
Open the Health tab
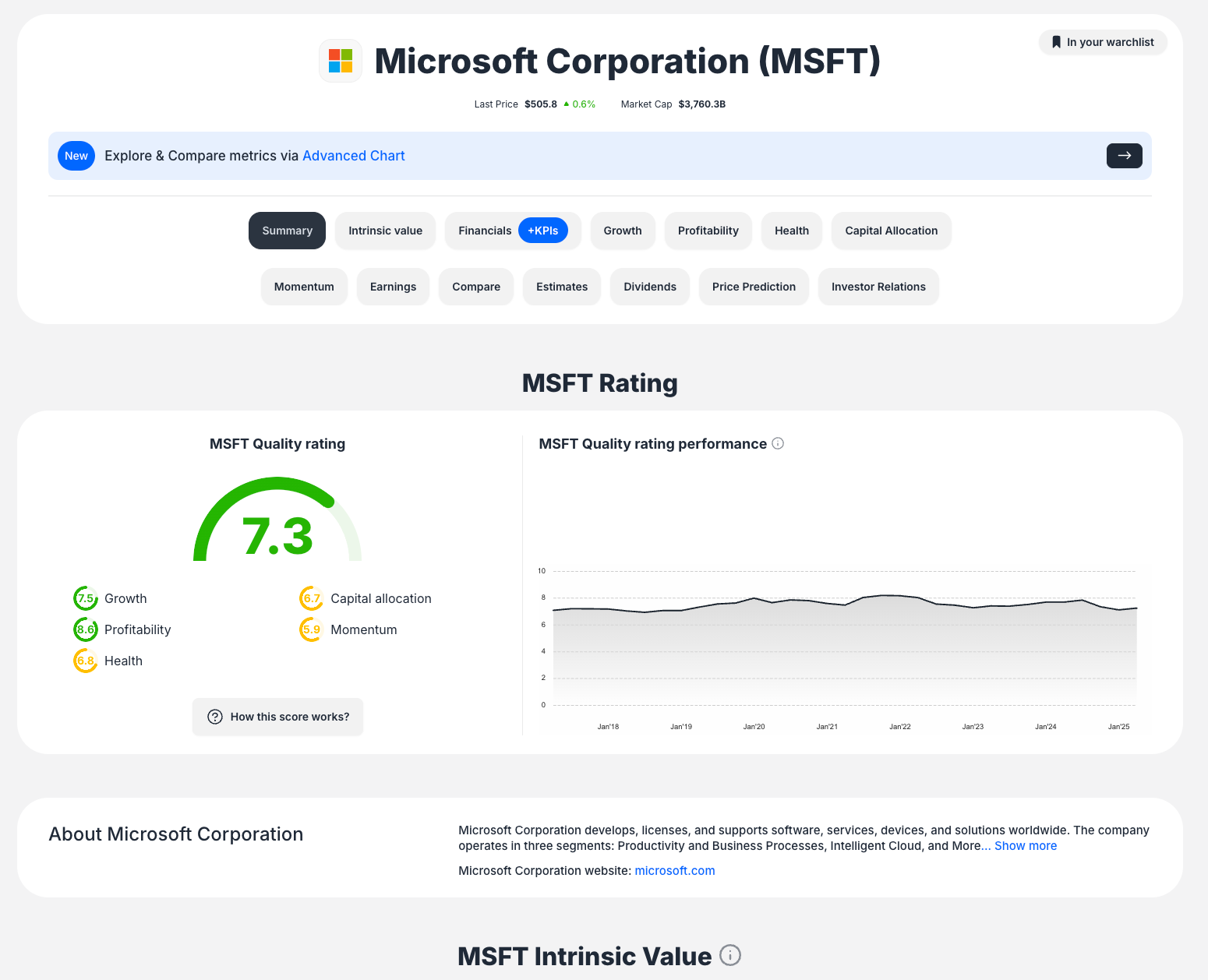792,231
